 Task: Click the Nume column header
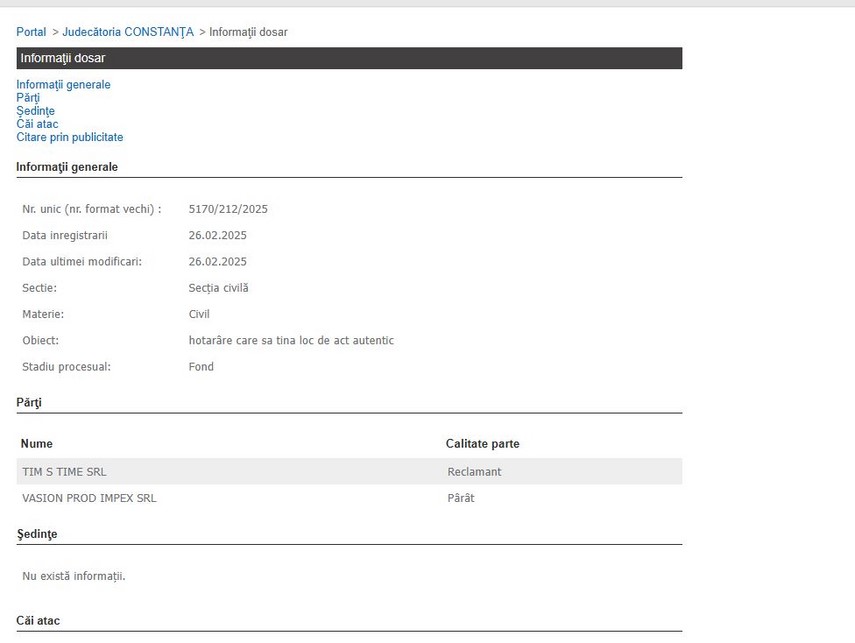37,443
